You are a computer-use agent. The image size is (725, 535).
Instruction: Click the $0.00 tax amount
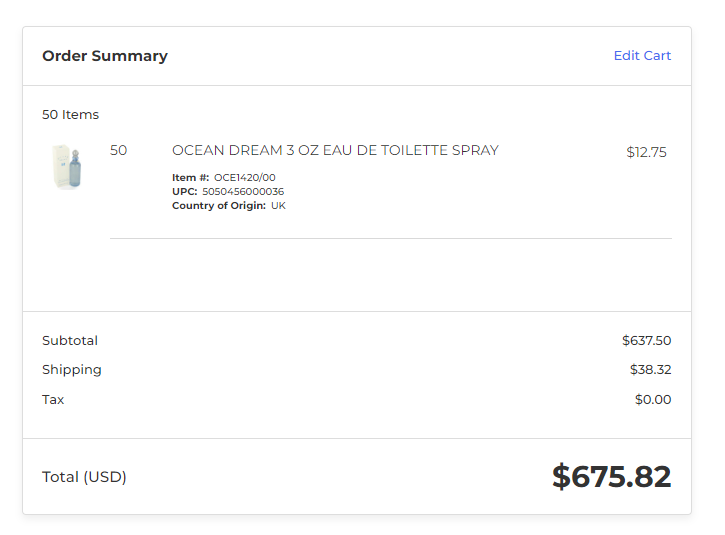click(653, 400)
